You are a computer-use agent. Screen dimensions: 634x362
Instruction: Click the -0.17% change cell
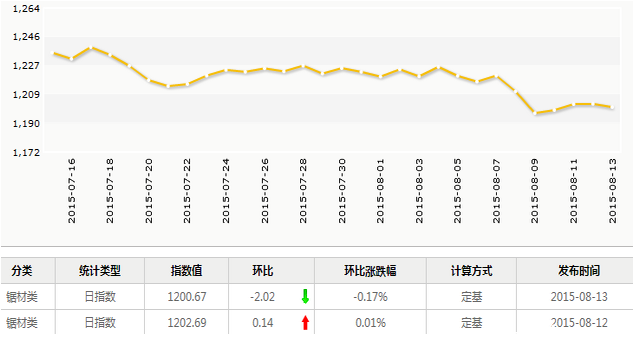click(370, 297)
